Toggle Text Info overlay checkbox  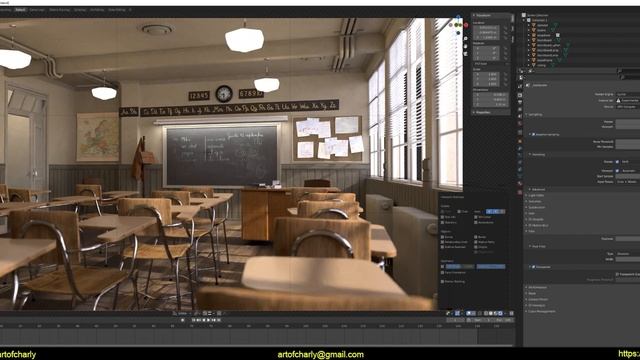click(x=442, y=217)
